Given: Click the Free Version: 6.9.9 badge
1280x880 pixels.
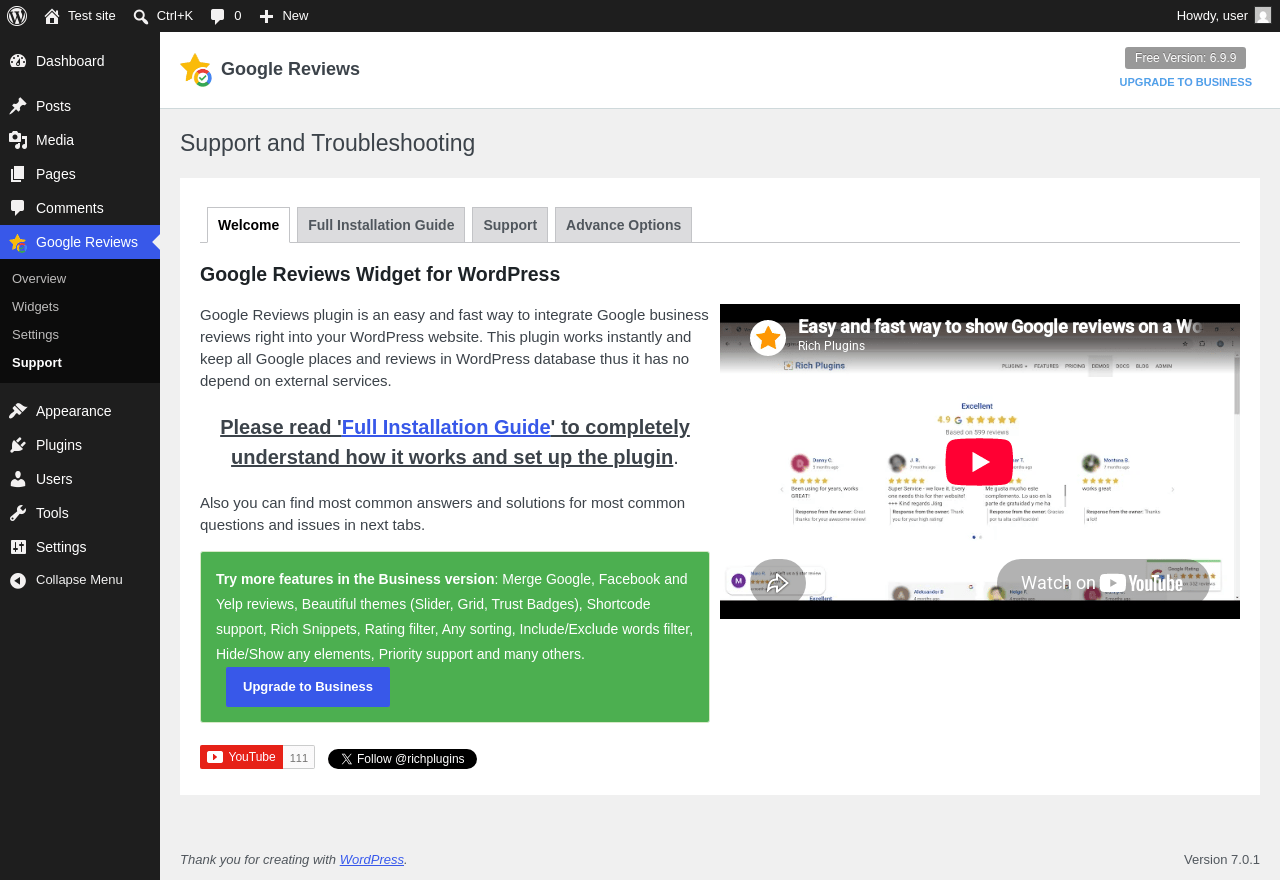Looking at the screenshot, I should (x=1185, y=58).
